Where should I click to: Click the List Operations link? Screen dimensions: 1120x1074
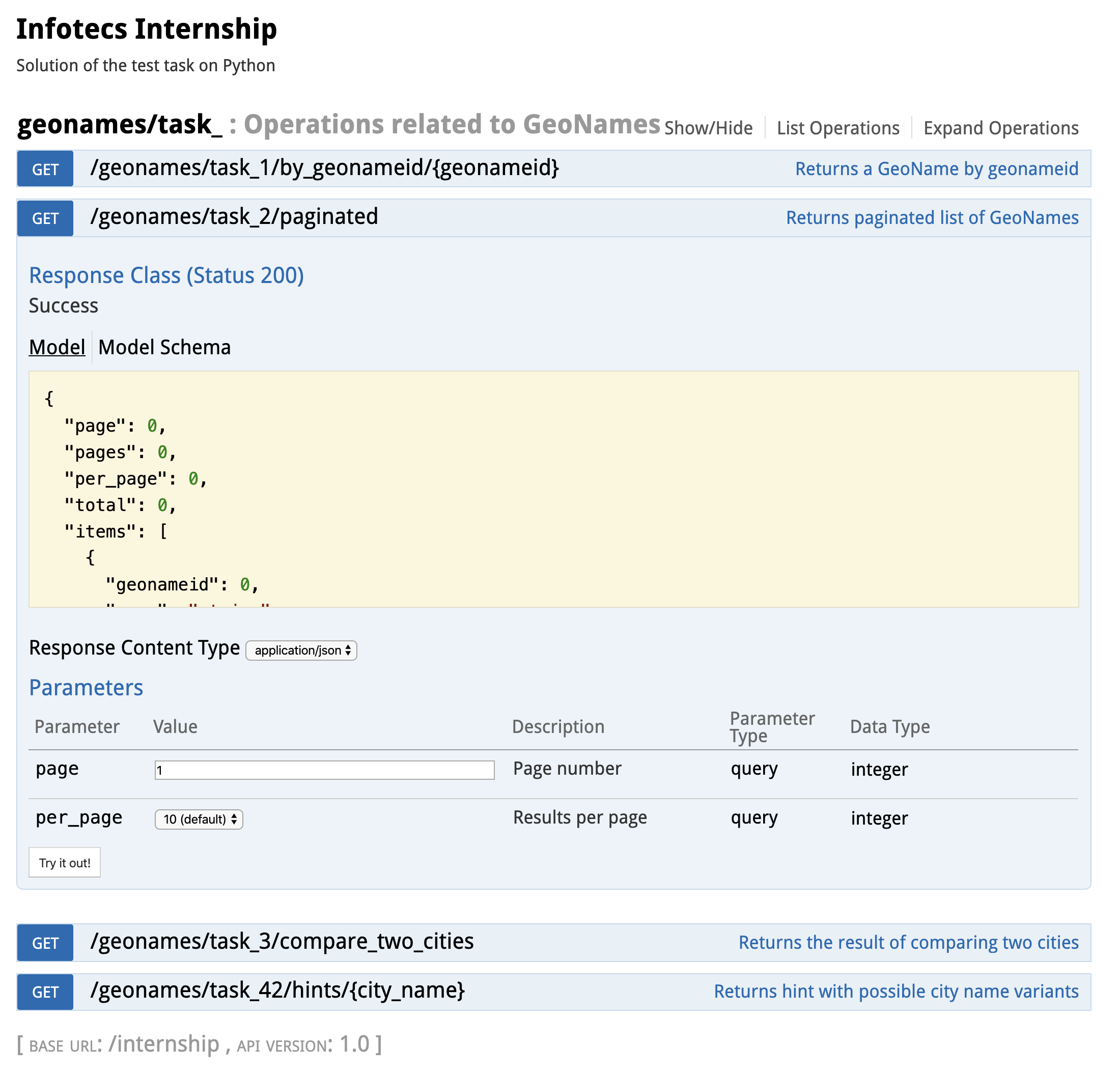pyautogui.click(x=838, y=128)
